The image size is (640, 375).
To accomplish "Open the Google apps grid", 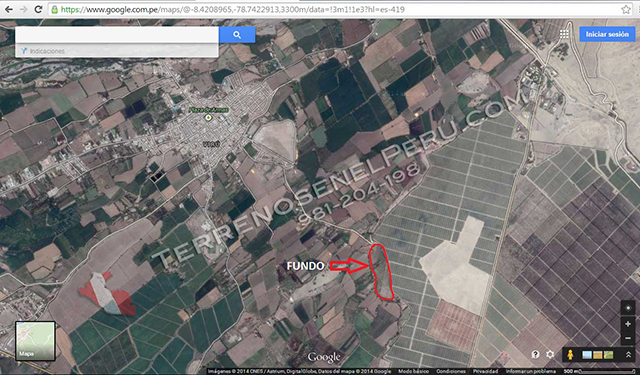I will [x=564, y=34].
